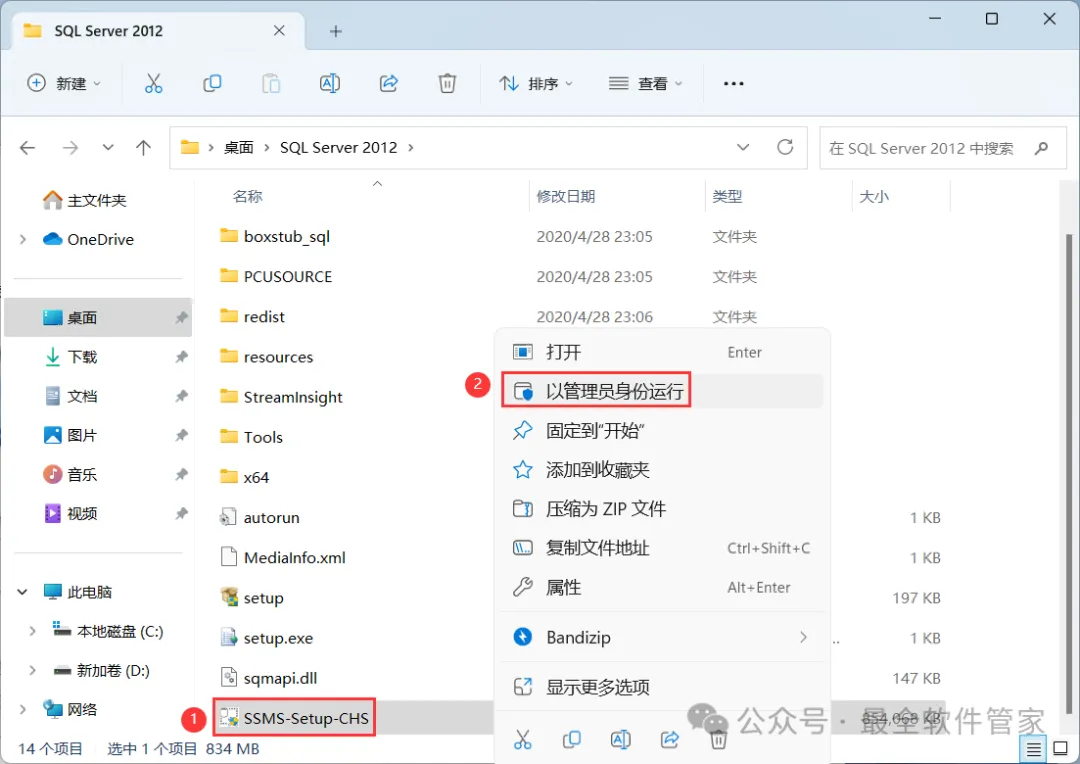
Task: Choose 添加到收藏夹 menu entry
Action: point(662,470)
